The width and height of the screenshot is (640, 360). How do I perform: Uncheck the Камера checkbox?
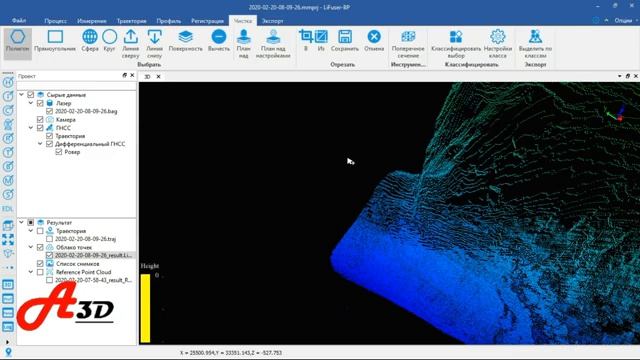point(40,120)
